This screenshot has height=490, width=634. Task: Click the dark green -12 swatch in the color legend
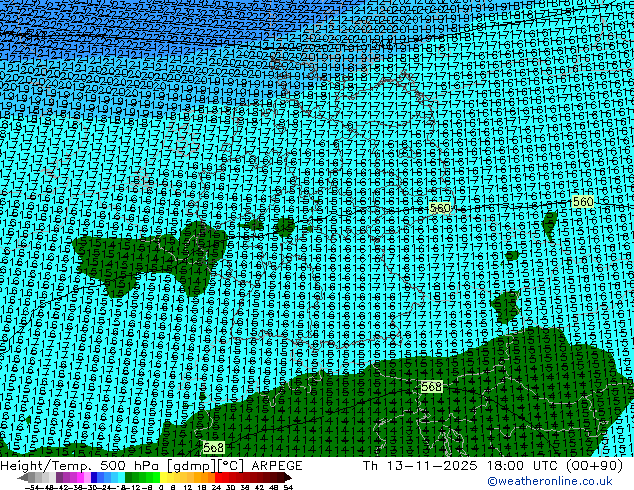coord(129,477)
